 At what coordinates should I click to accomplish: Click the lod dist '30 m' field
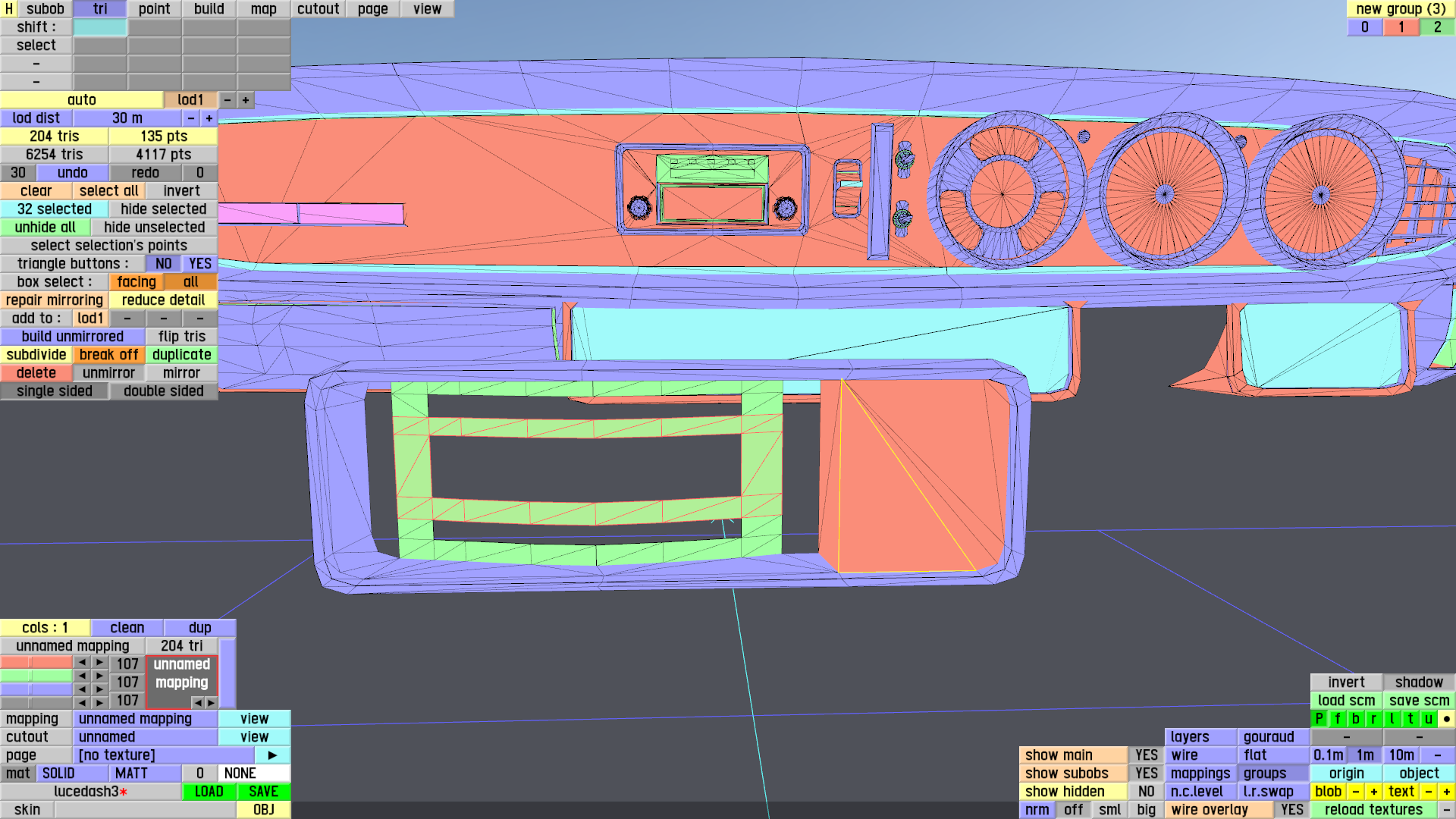tap(127, 118)
